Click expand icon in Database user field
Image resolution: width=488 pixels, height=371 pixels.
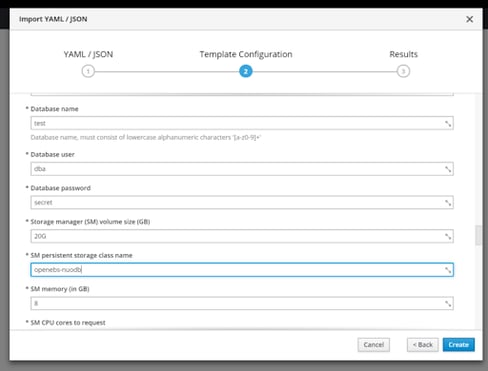(448, 169)
